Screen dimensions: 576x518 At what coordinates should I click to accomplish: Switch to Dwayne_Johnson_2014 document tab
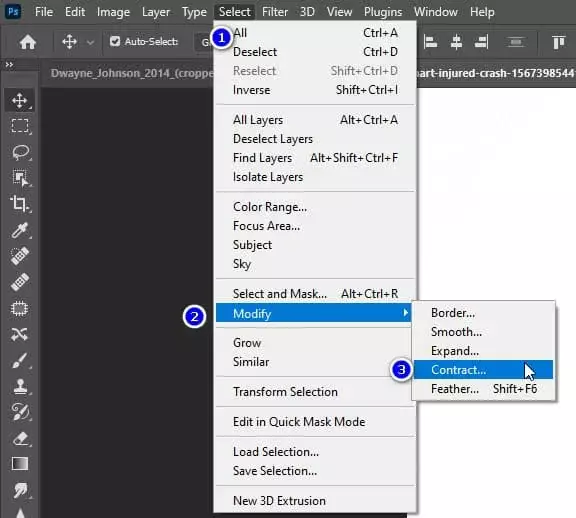pos(132,73)
